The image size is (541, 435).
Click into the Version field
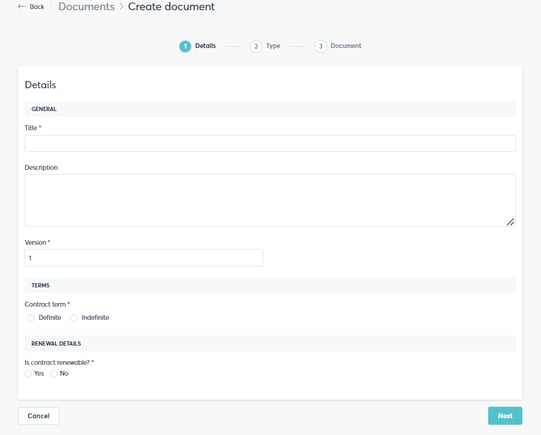(144, 258)
